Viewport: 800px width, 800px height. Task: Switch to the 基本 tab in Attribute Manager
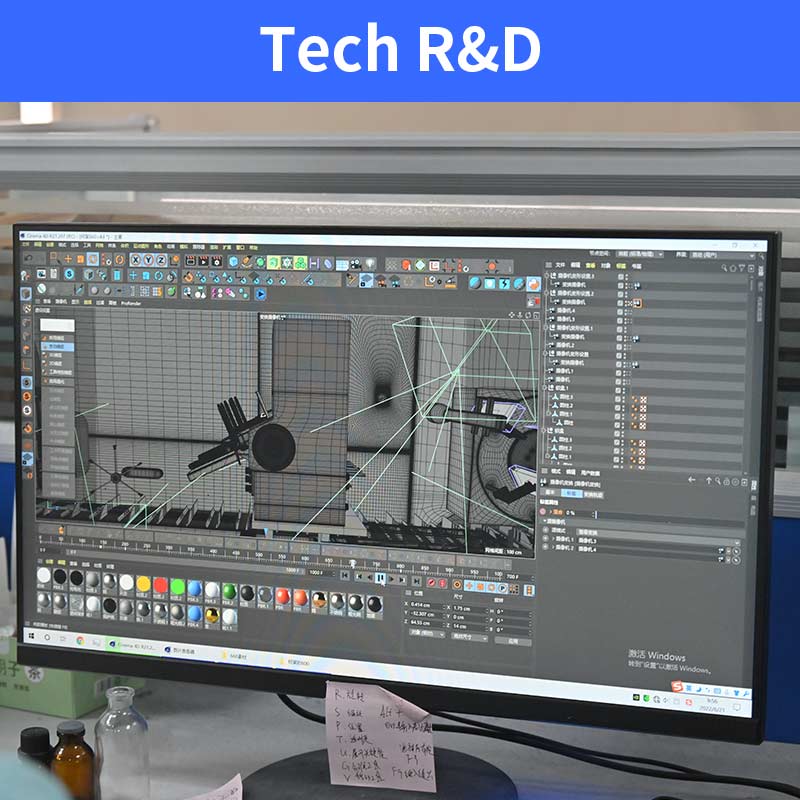pyautogui.click(x=550, y=492)
